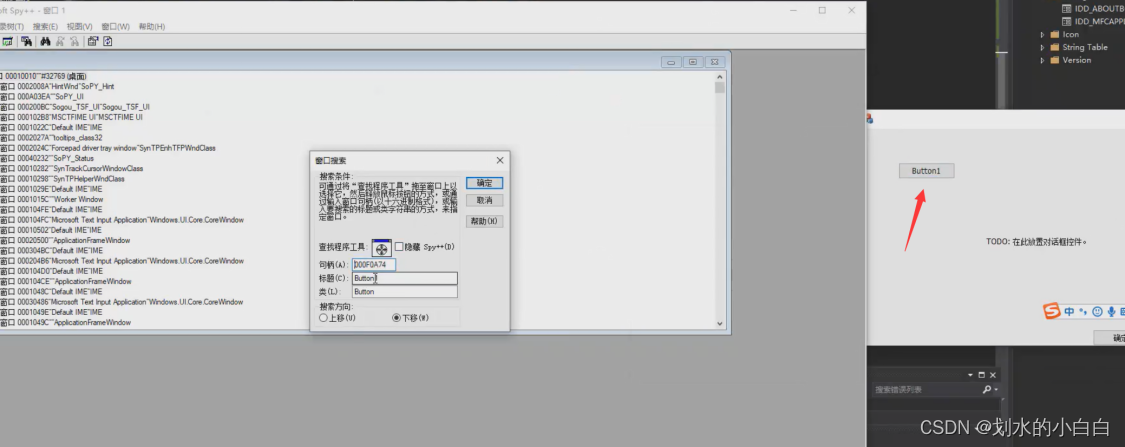
Task: Open the tree (T) menu in Spy++
Action: [11, 27]
